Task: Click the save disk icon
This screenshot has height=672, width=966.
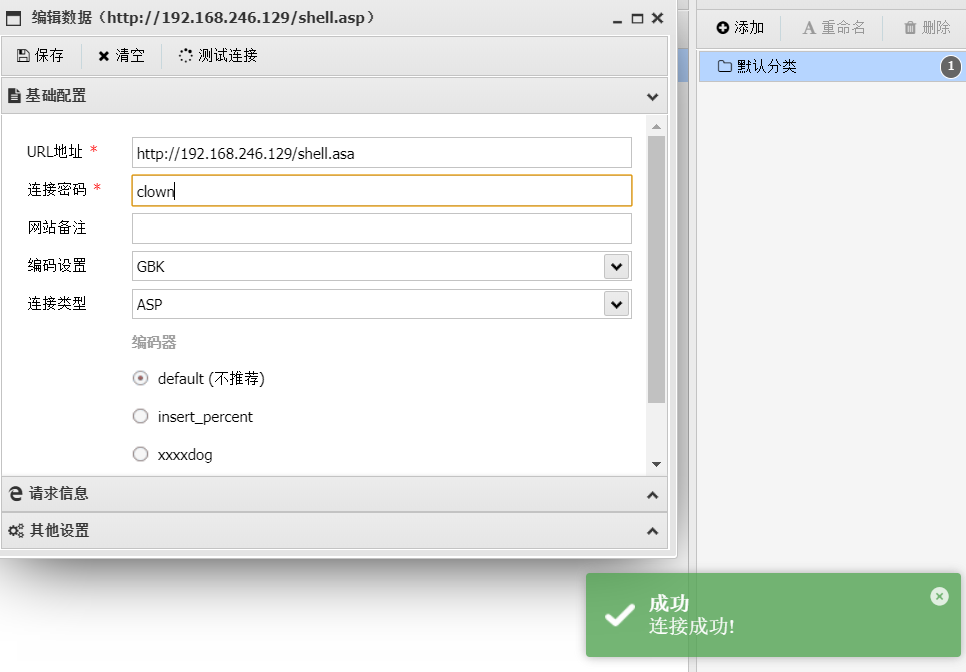Action: pos(23,55)
